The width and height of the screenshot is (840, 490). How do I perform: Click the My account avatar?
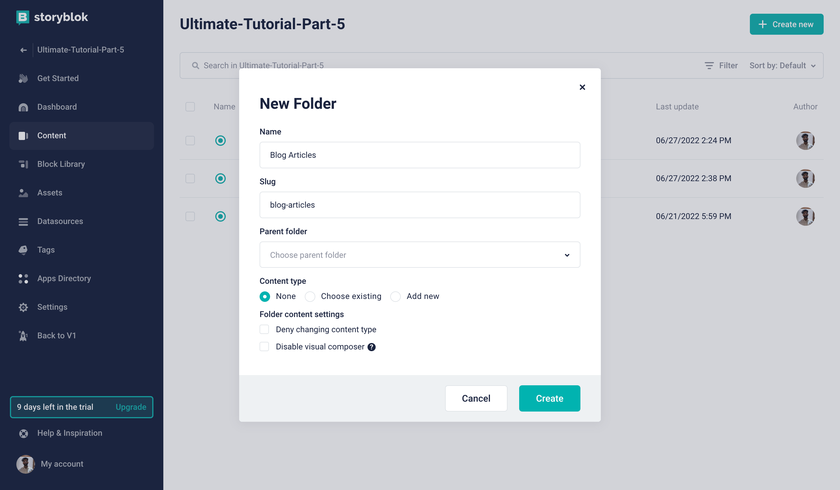(25, 464)
